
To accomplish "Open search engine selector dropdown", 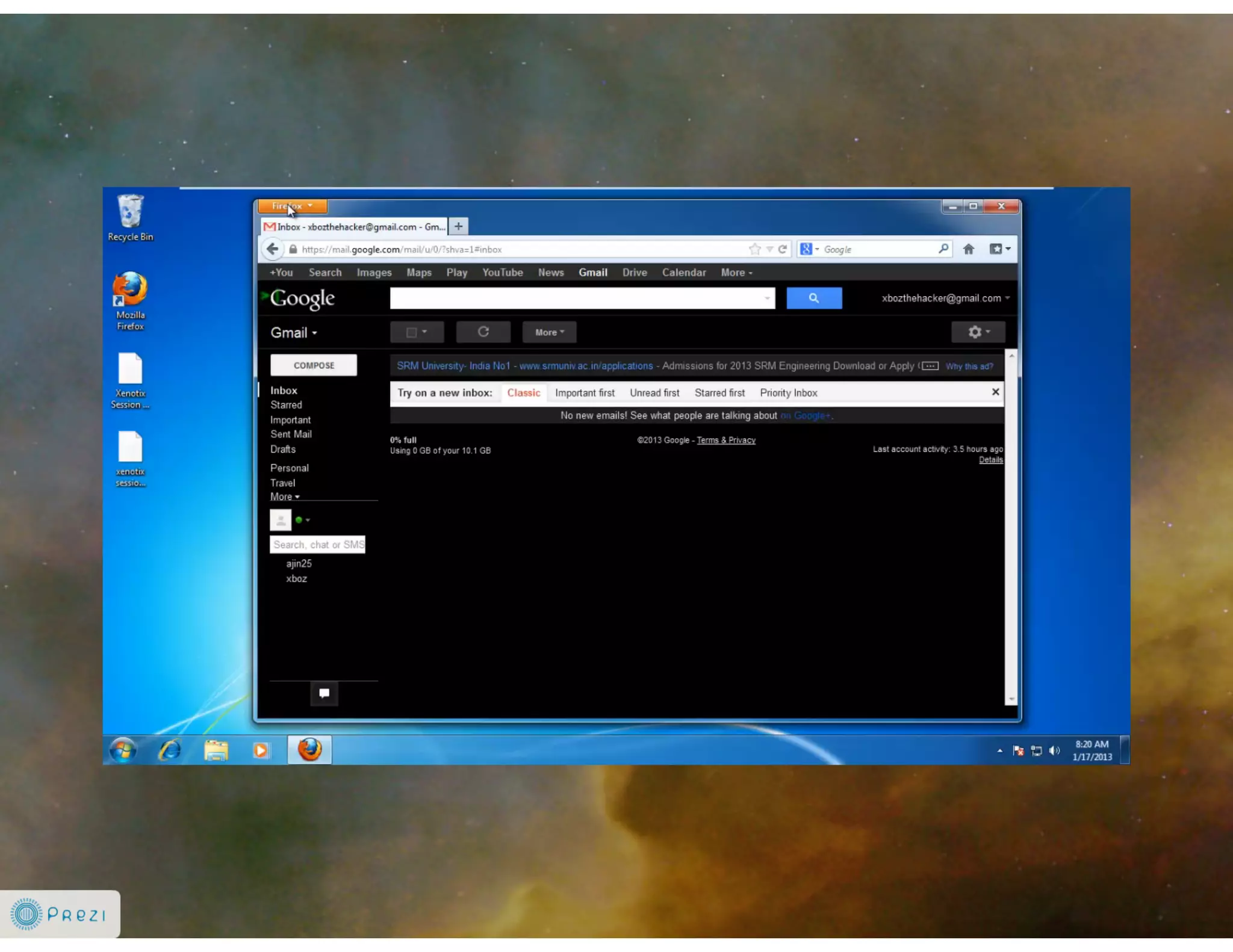I will pyautogui.click(x=810, y=249).
